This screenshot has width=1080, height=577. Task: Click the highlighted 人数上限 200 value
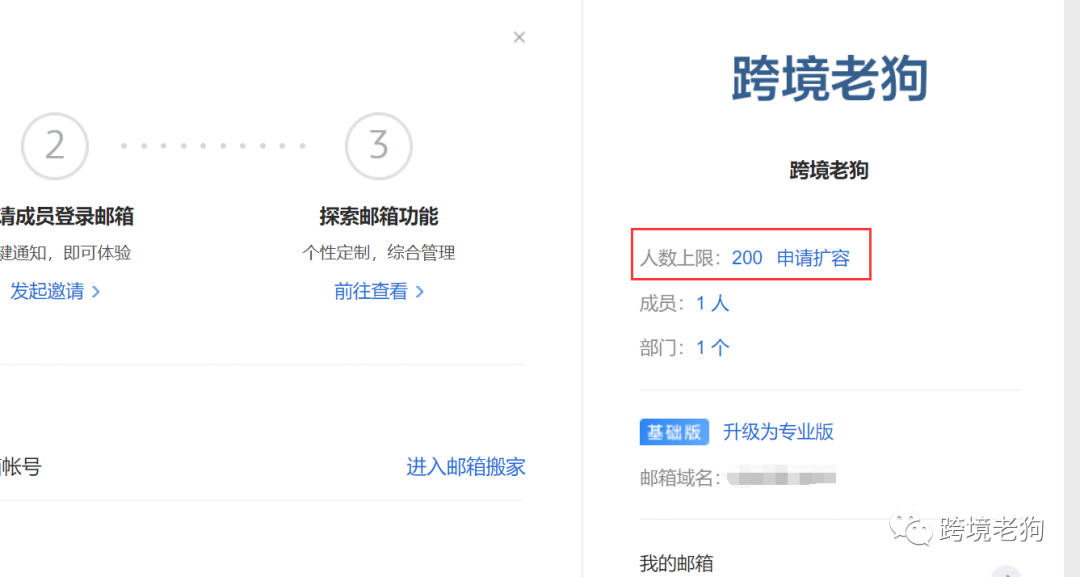click(x=747, y=257)
